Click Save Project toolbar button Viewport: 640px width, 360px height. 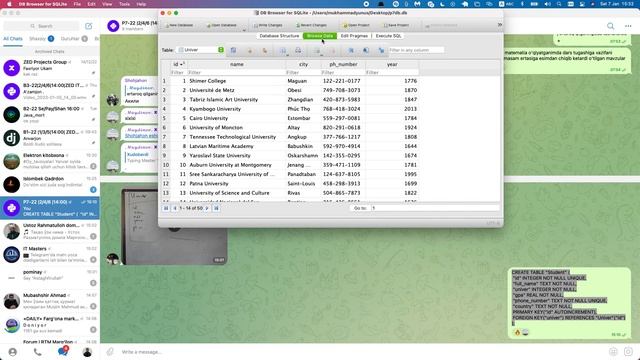point(396,25)
